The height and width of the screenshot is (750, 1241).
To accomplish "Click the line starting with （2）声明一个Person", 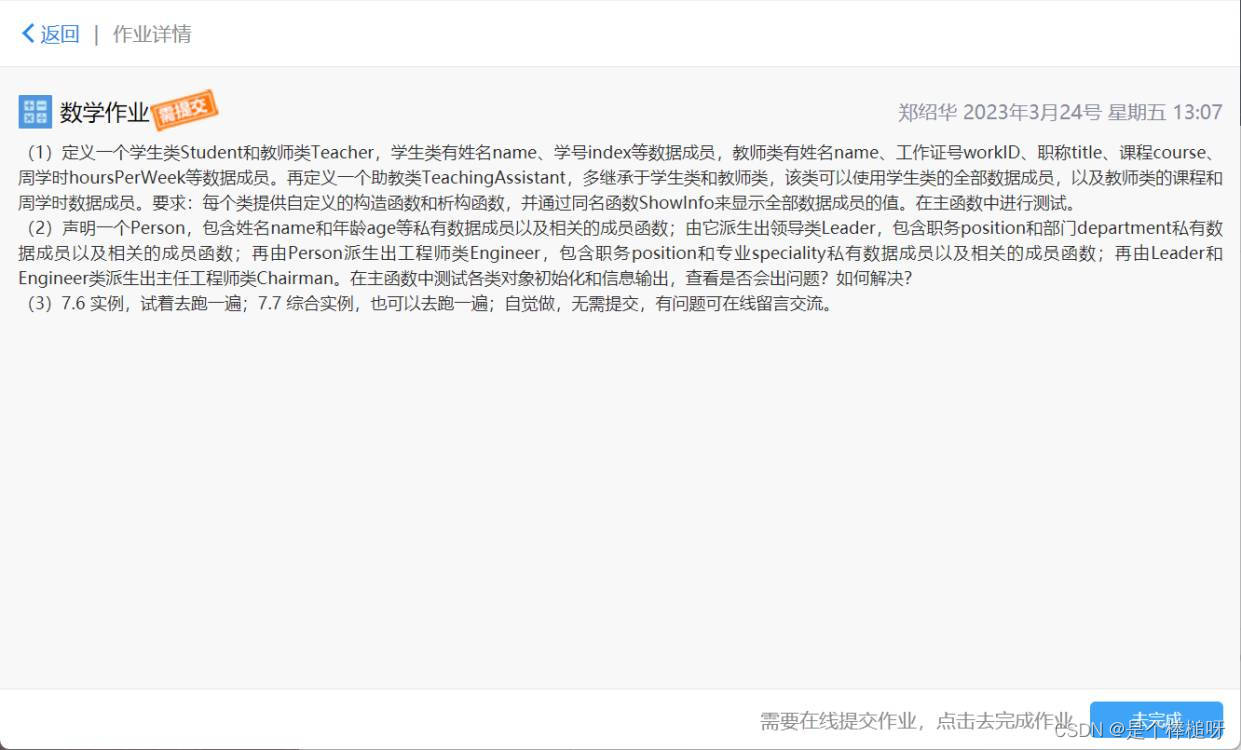I will 620,228.
